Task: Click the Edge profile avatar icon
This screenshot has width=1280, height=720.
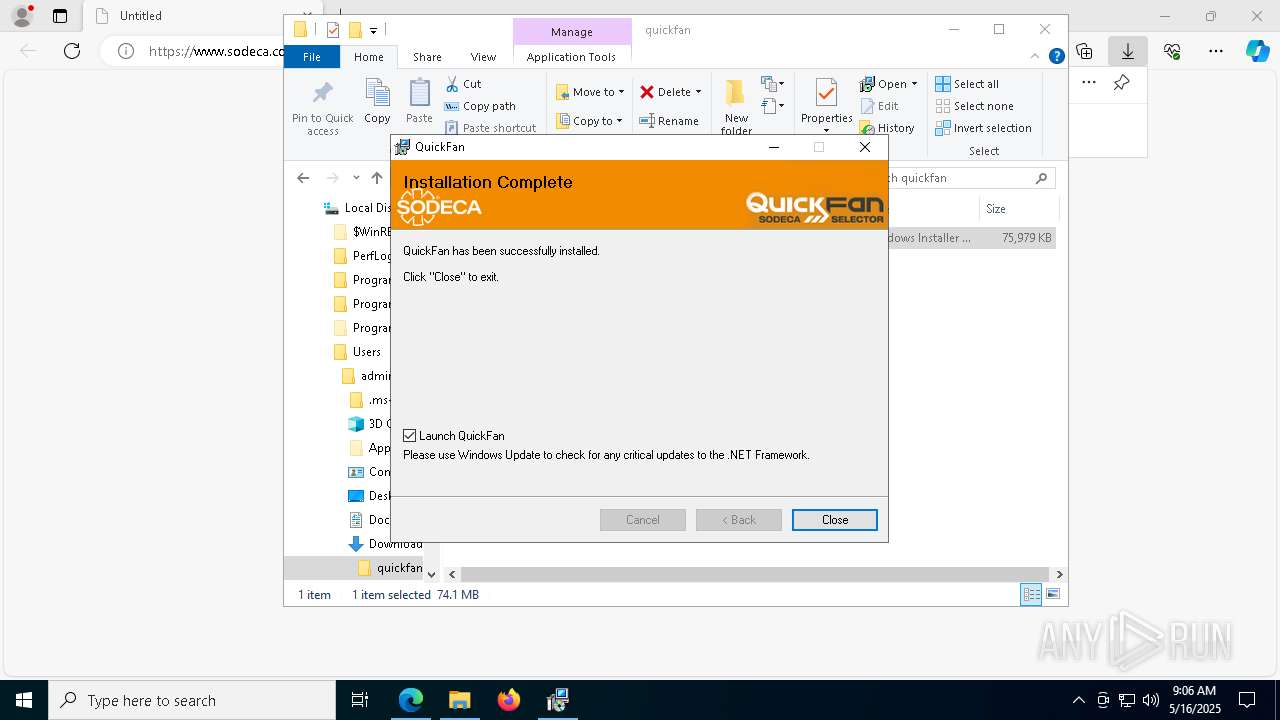Action: (22, 16)
